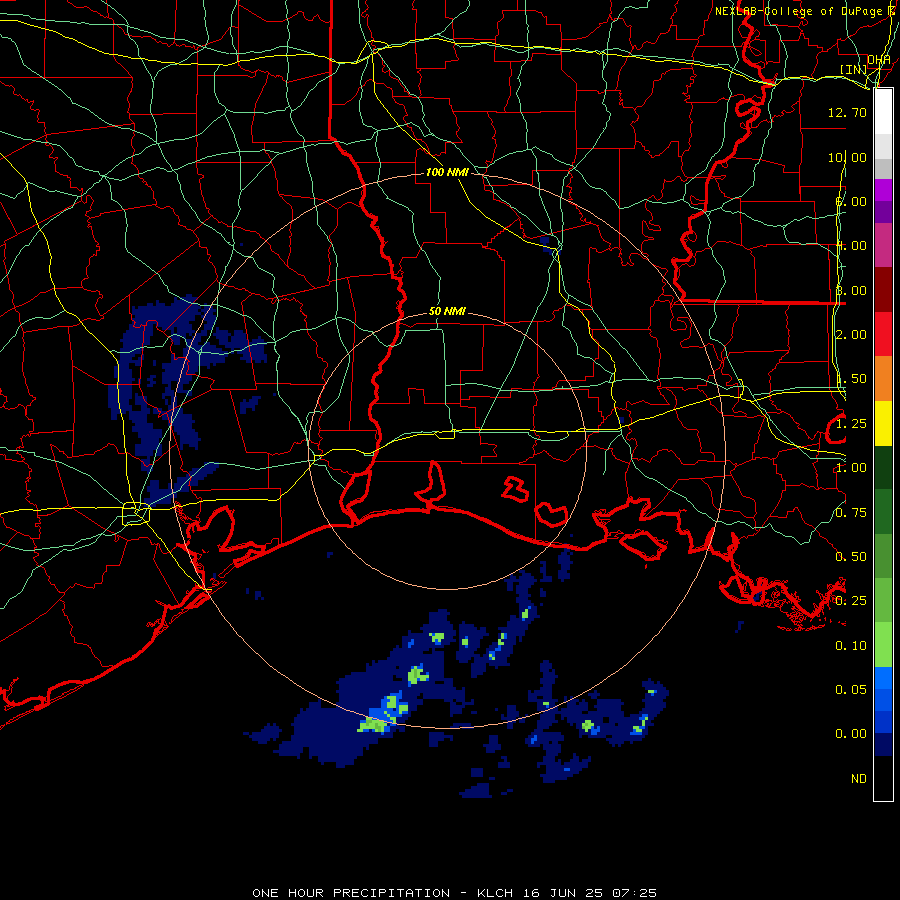
Task: Select the darkest green swatch beside 1.00
Action: [883, 467]
